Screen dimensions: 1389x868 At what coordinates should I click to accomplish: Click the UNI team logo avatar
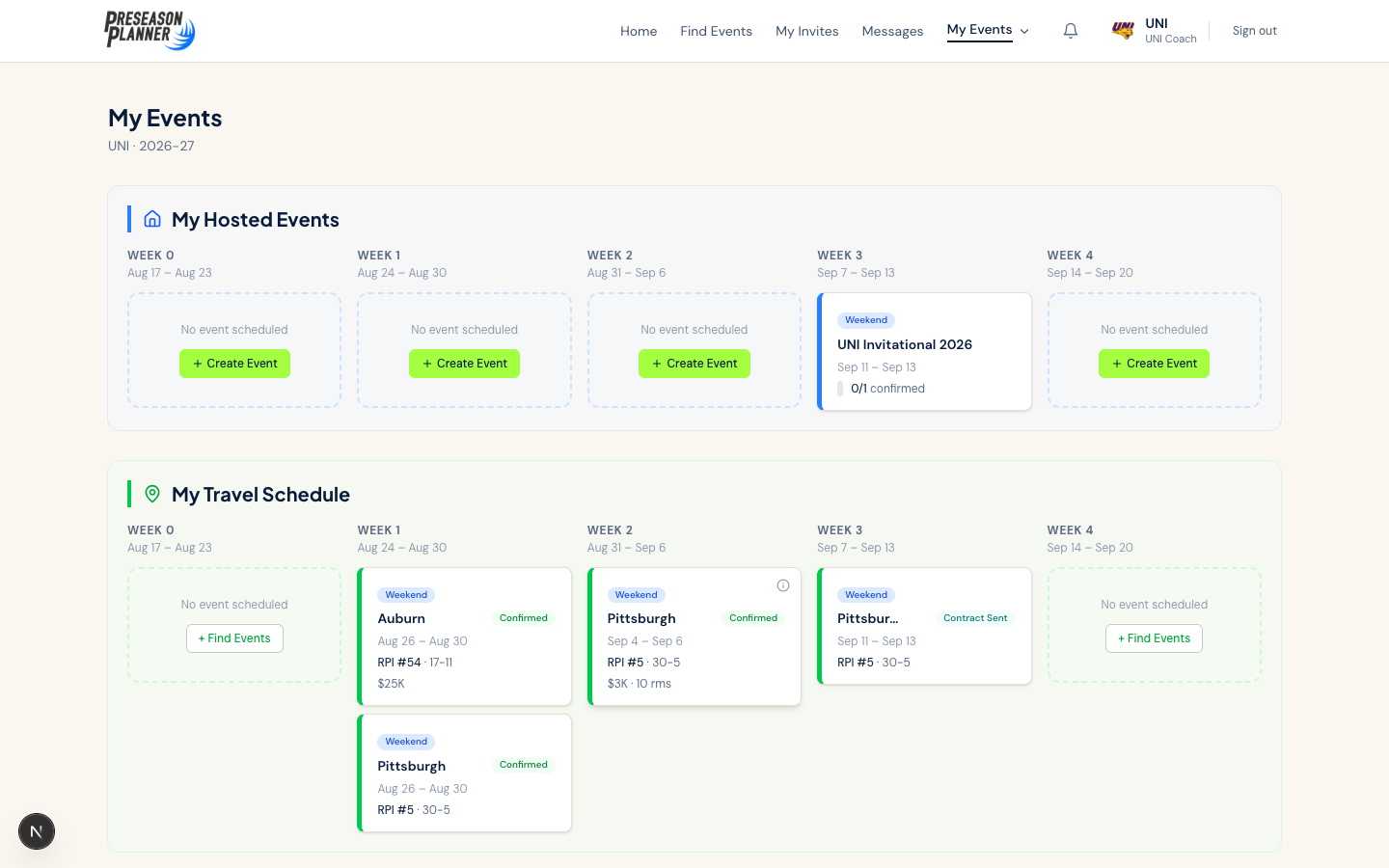(1123, 30)
